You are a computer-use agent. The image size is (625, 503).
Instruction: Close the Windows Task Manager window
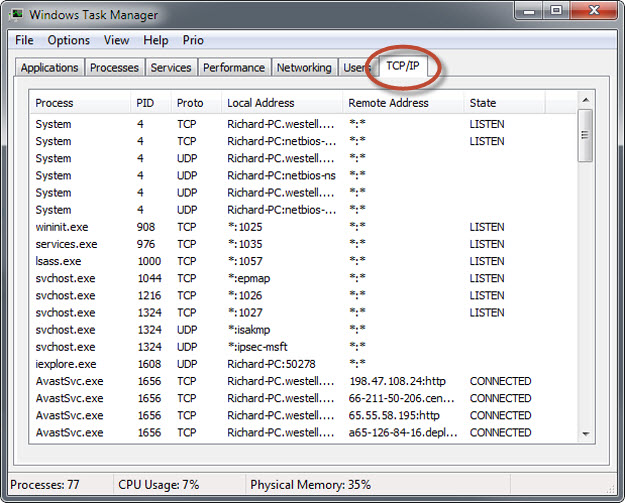coord(594,11)
